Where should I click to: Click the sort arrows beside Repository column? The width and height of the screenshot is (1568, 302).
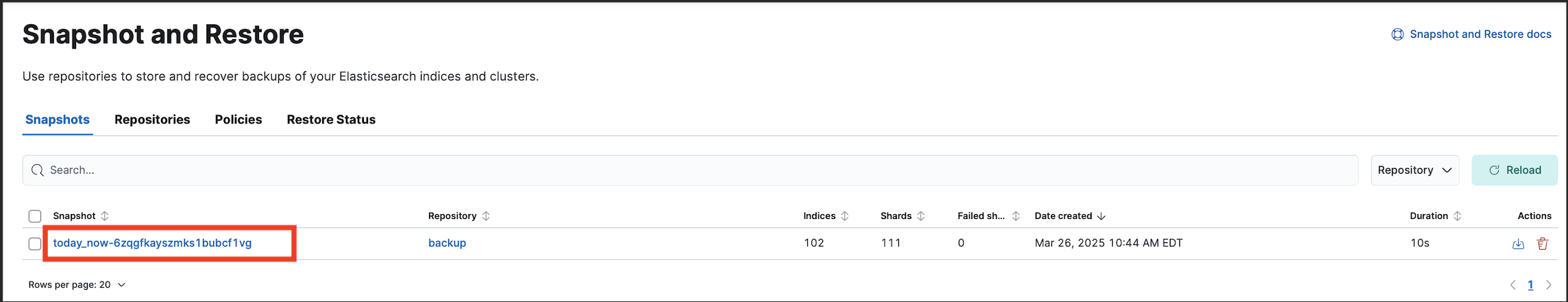click(486, 216)
